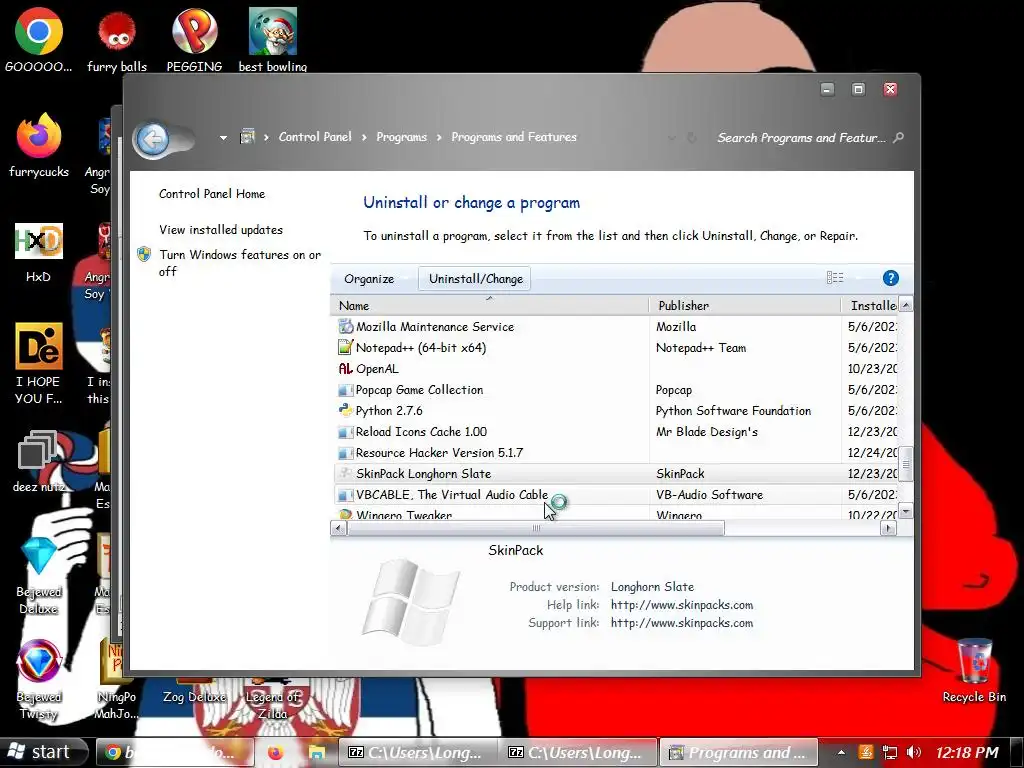This screenshot has width=1024, height=768.
Task: Expand chevron after Programs breadcrumb
Action: (x=439, y=137)
